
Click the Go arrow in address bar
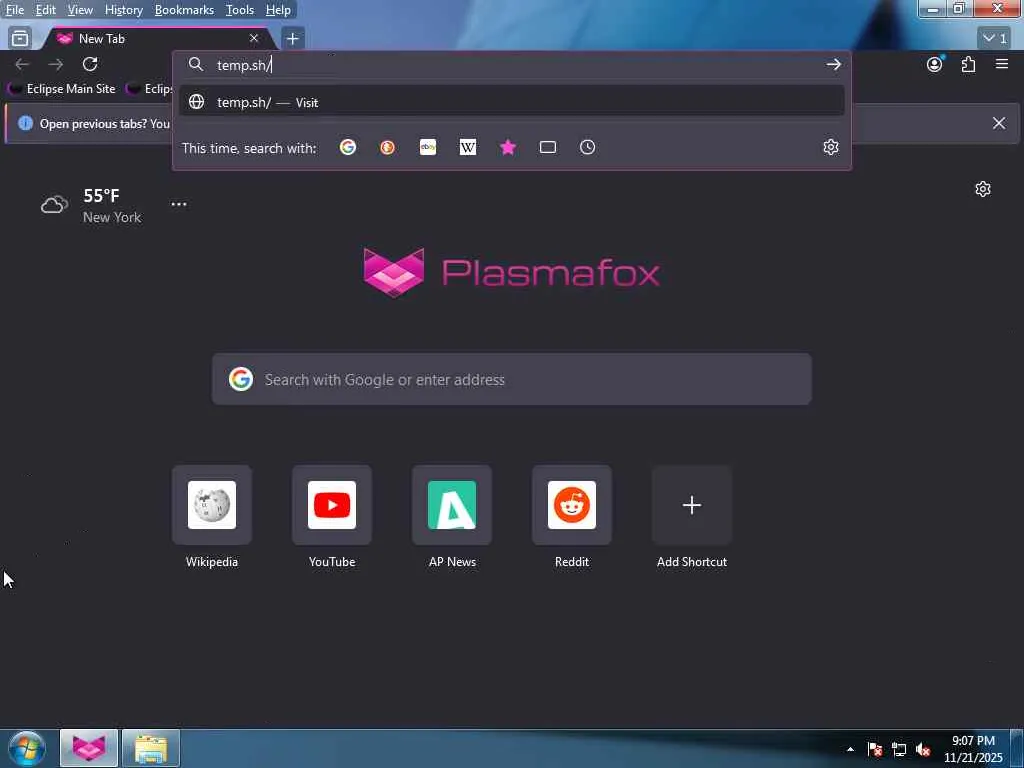point(833,64)
